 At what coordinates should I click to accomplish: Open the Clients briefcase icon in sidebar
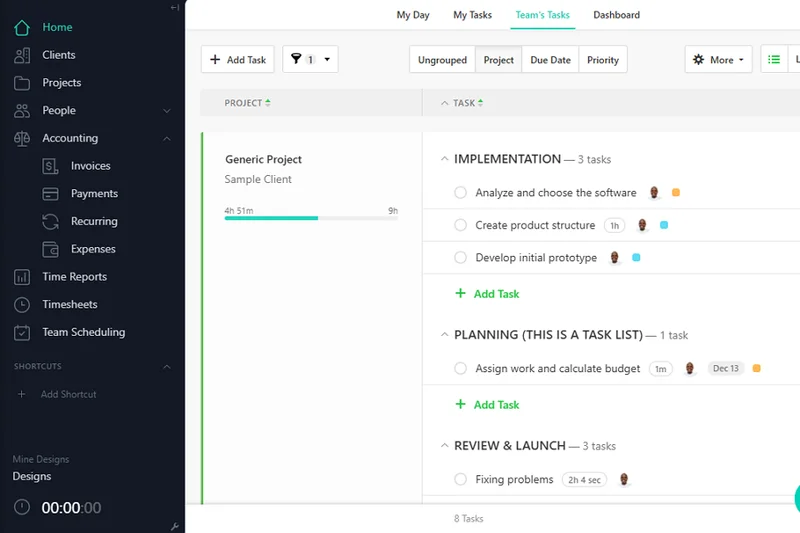coord(22,55)
